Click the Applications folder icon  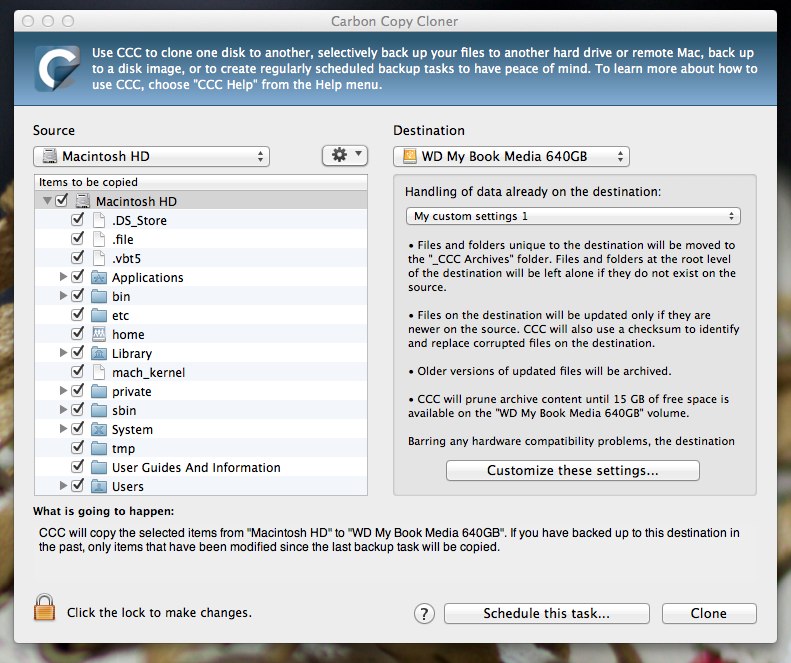tap(99, 278)
